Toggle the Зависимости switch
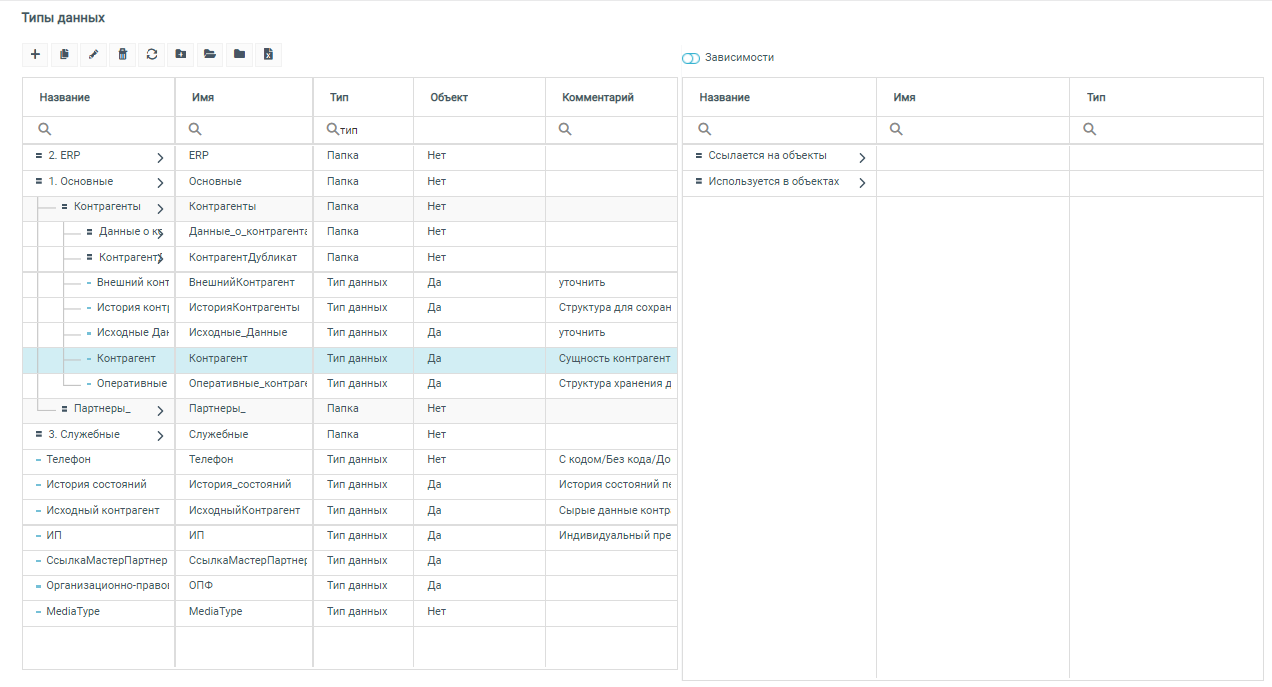Viewport: 1272px width, 687px height. 691,58
